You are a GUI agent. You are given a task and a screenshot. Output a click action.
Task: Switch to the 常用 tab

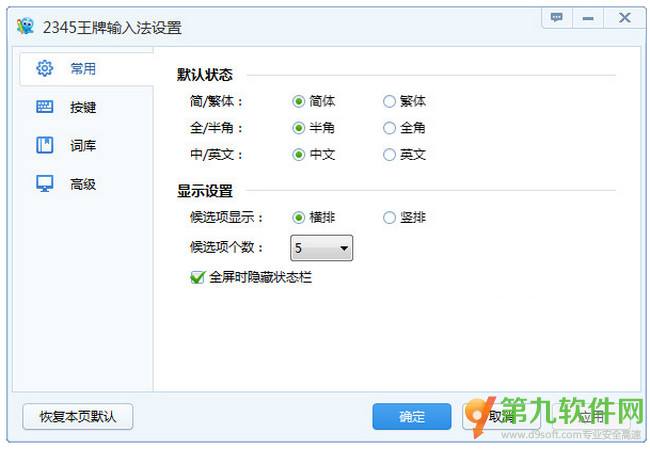(87, 69)
